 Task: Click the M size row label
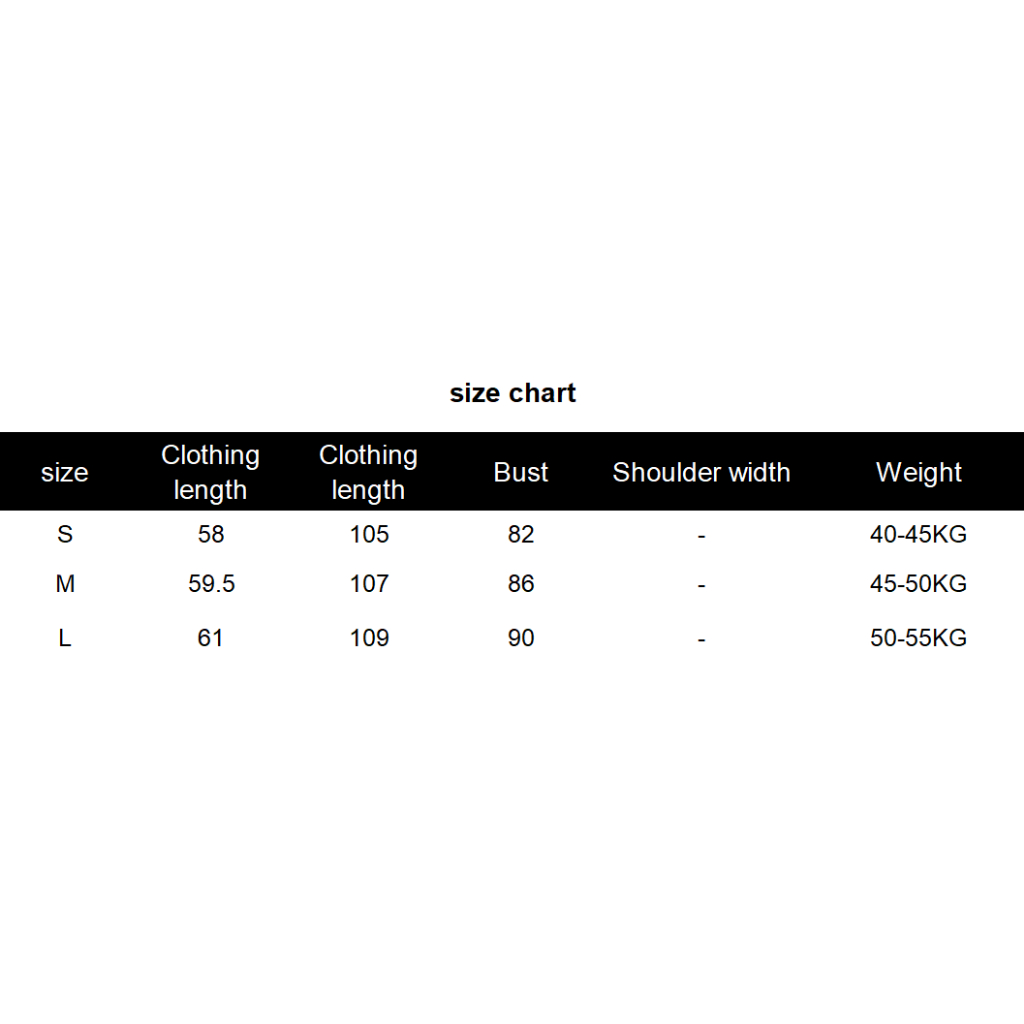point(65,584)
